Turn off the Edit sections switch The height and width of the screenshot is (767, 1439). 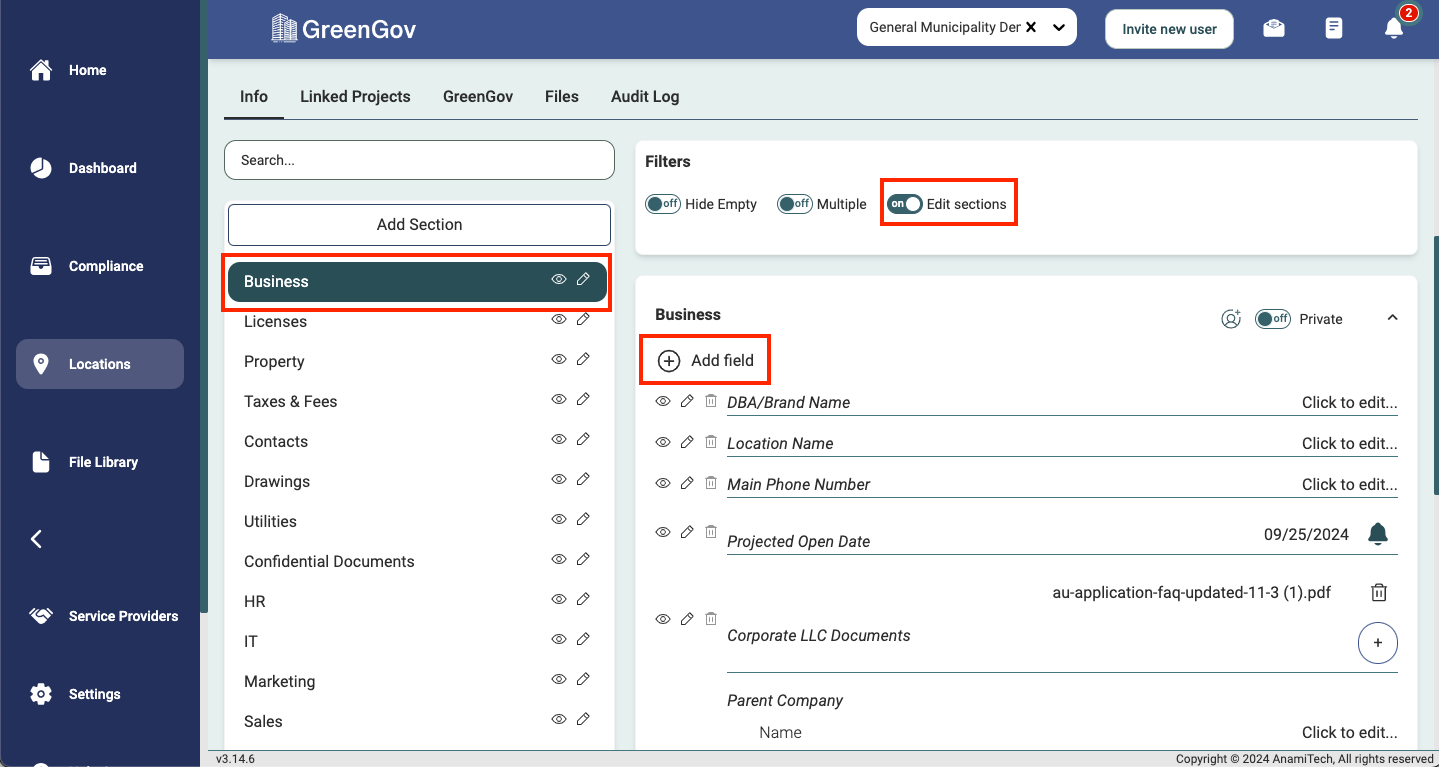(905, 204)
